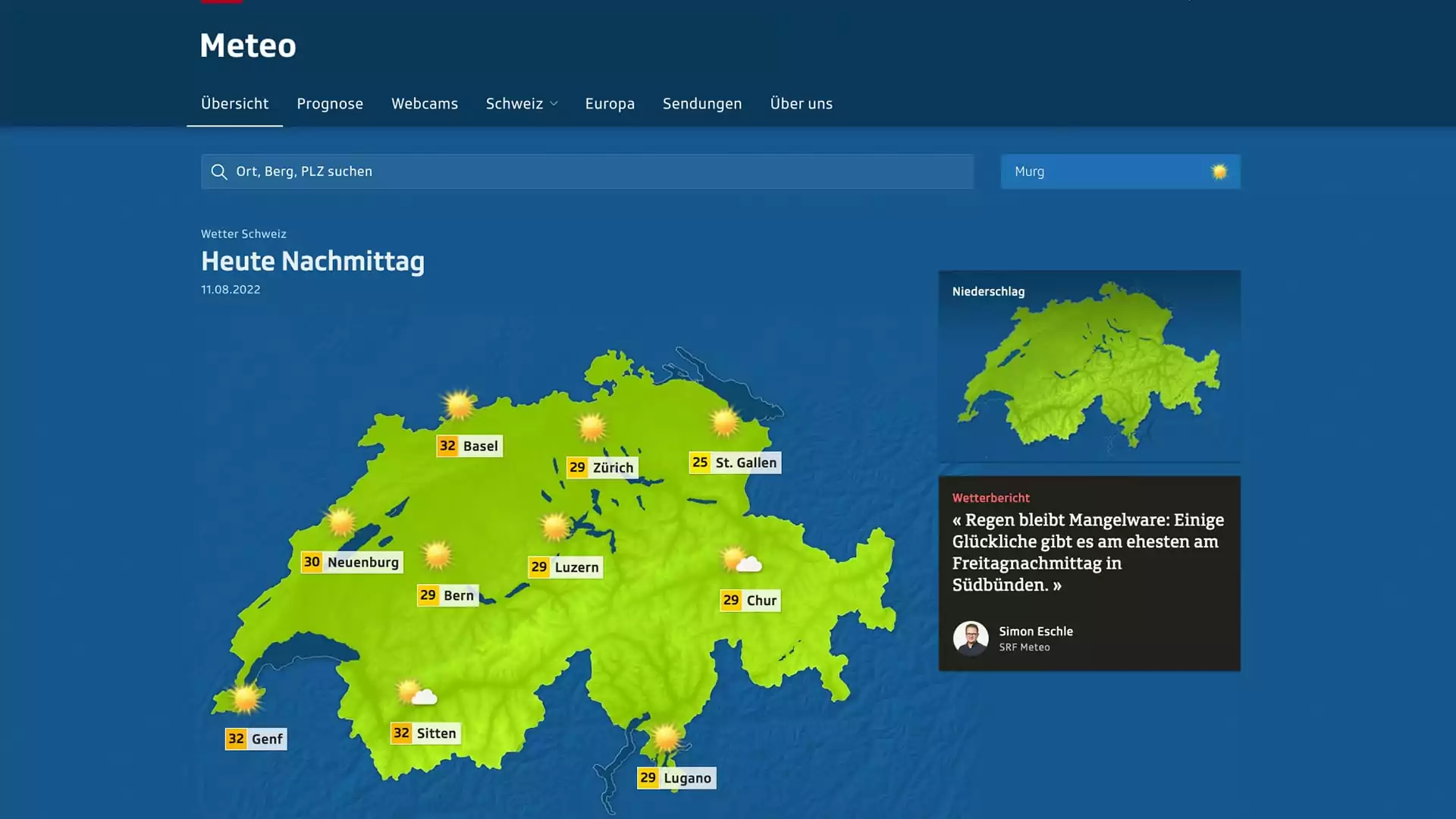Click the search magnifier icon

pos(219,172)
